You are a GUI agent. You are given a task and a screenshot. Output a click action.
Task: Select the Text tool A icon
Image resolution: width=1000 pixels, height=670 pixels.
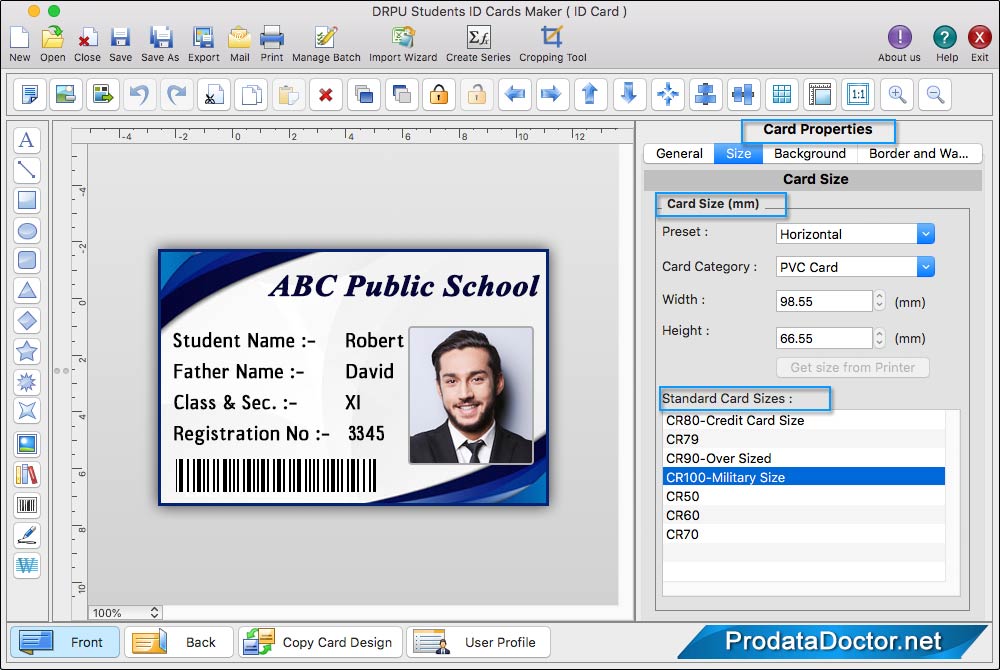(x=27, y=140)
